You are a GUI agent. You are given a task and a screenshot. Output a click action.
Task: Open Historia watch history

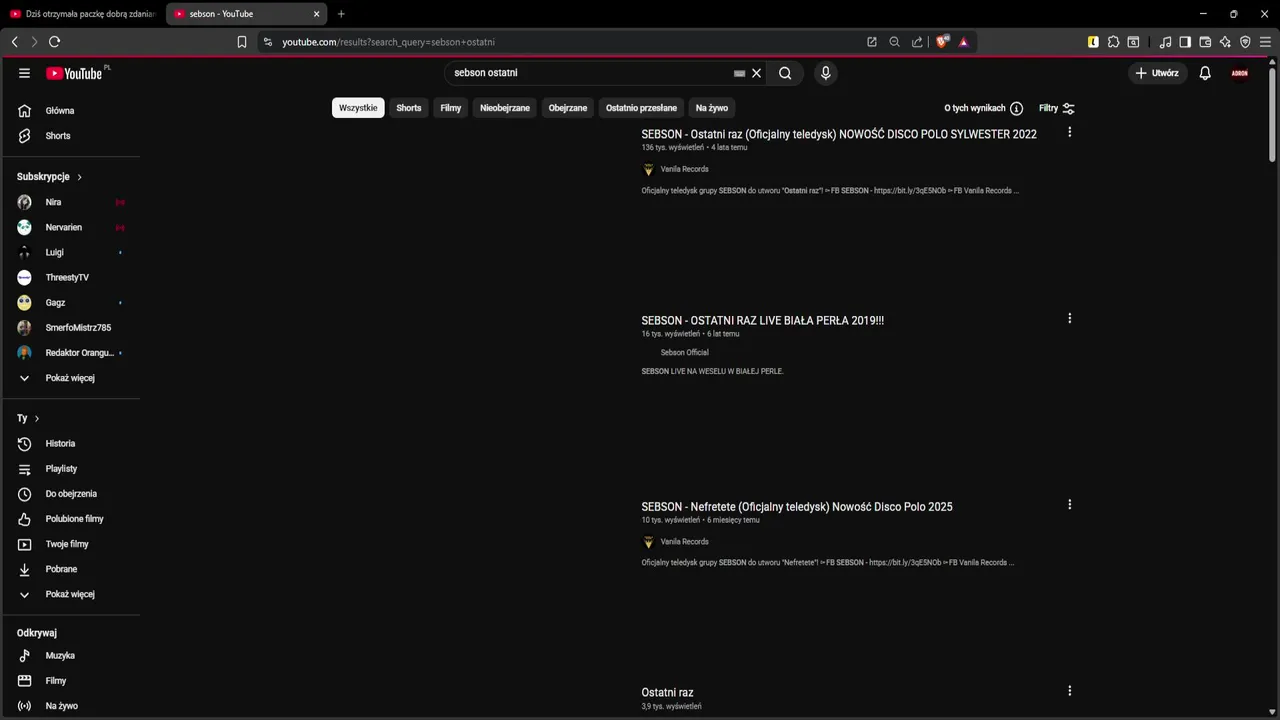(x=70, y=443)
